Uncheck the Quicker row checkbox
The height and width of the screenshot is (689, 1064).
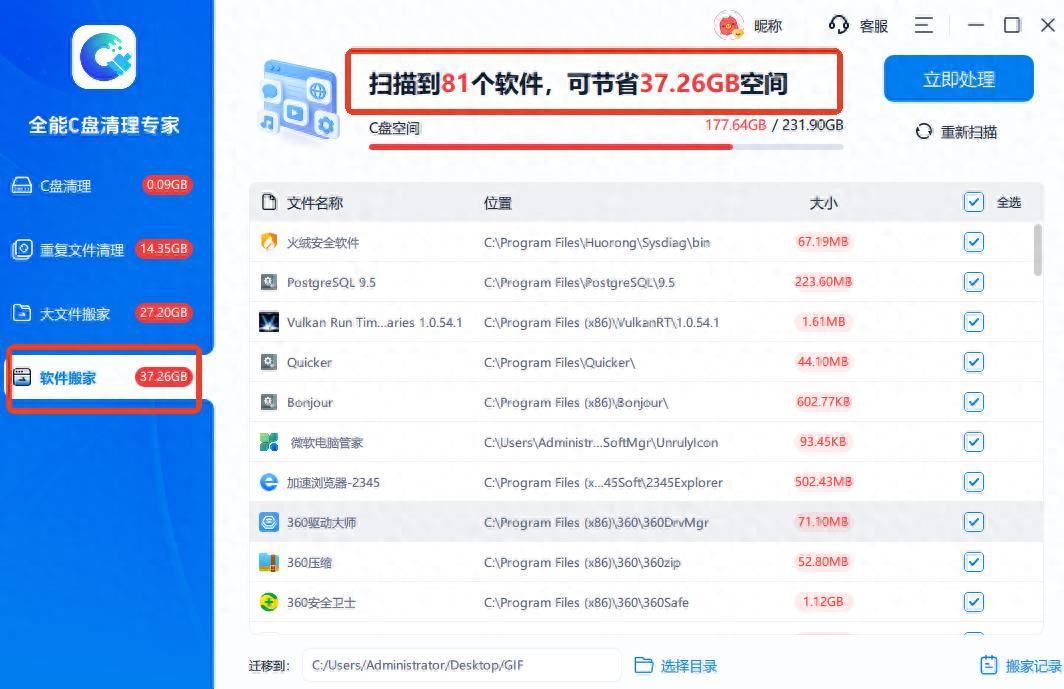coord(974,362)
